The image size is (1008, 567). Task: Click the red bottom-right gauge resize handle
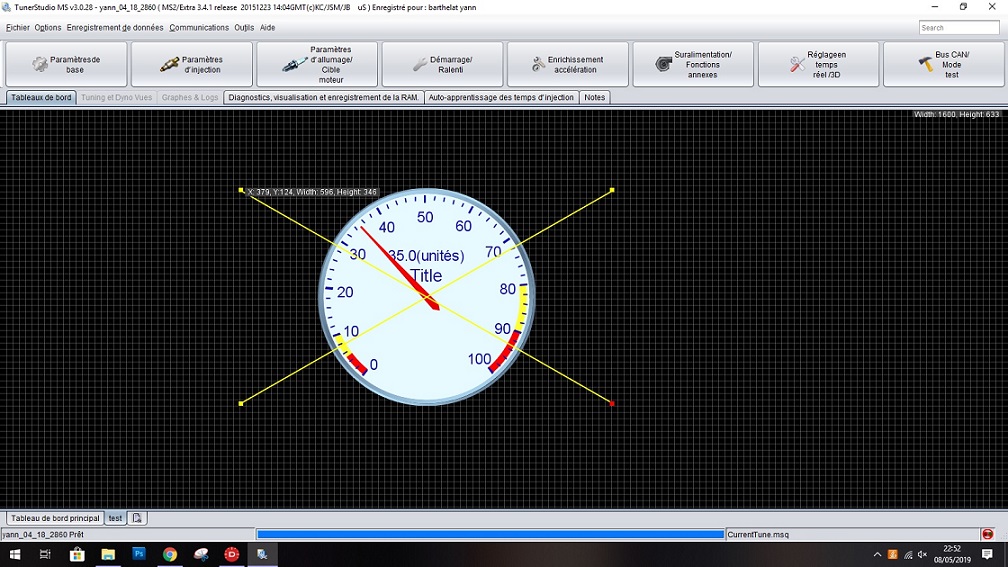[x=612, y=404]
